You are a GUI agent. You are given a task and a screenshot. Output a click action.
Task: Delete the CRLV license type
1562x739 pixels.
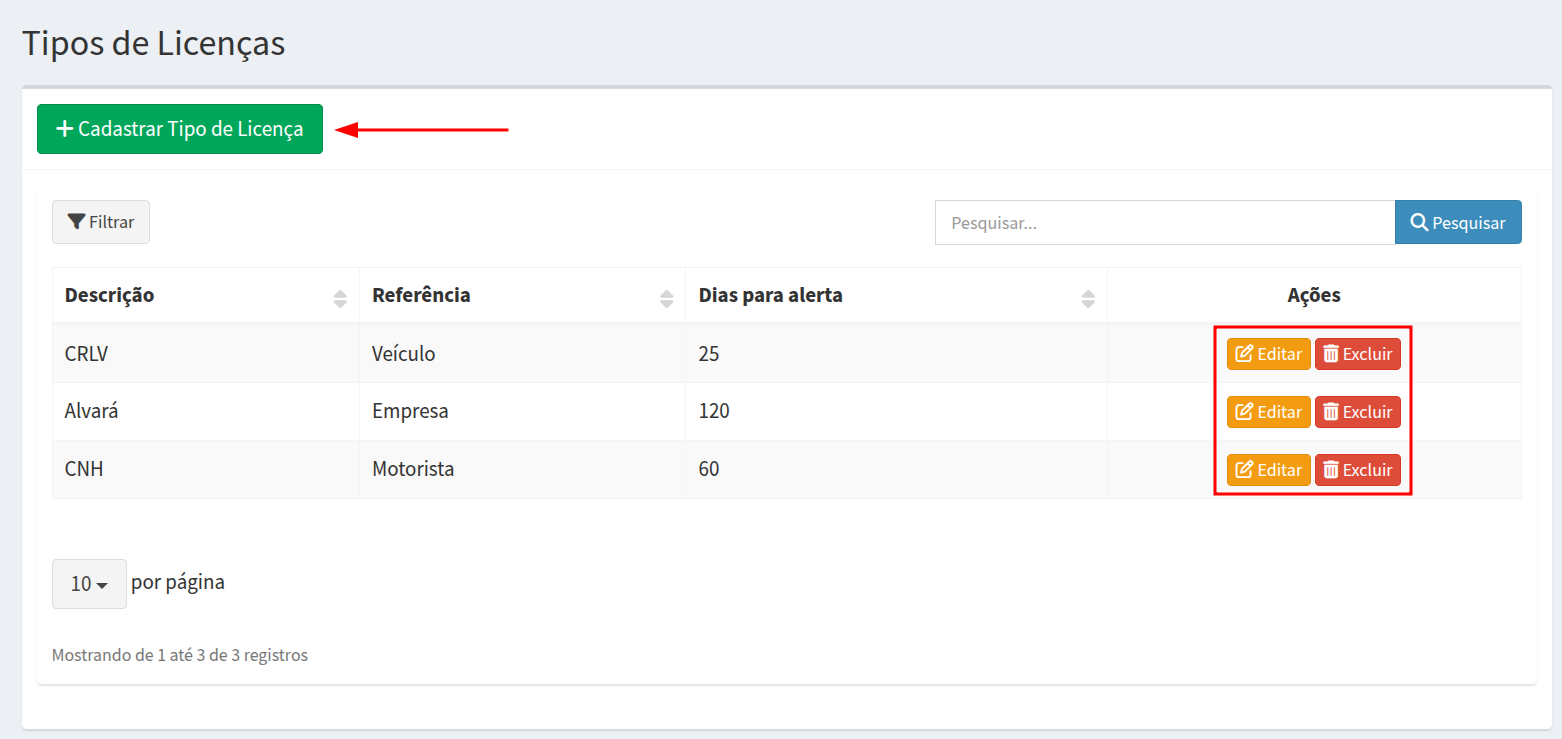(x=1357, y=354)
